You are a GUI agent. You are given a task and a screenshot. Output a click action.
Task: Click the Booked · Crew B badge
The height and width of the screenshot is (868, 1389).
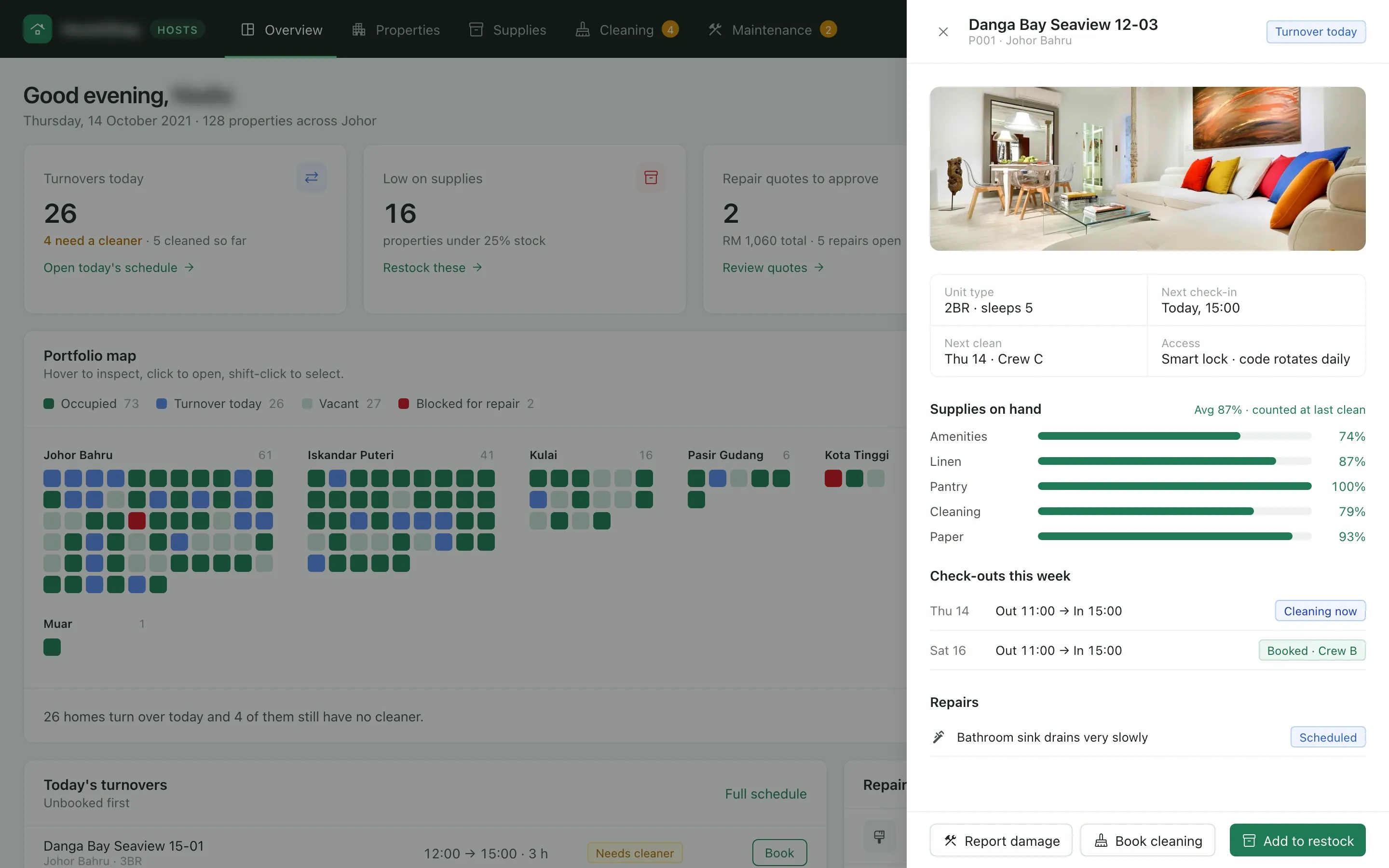point(1312,651)
